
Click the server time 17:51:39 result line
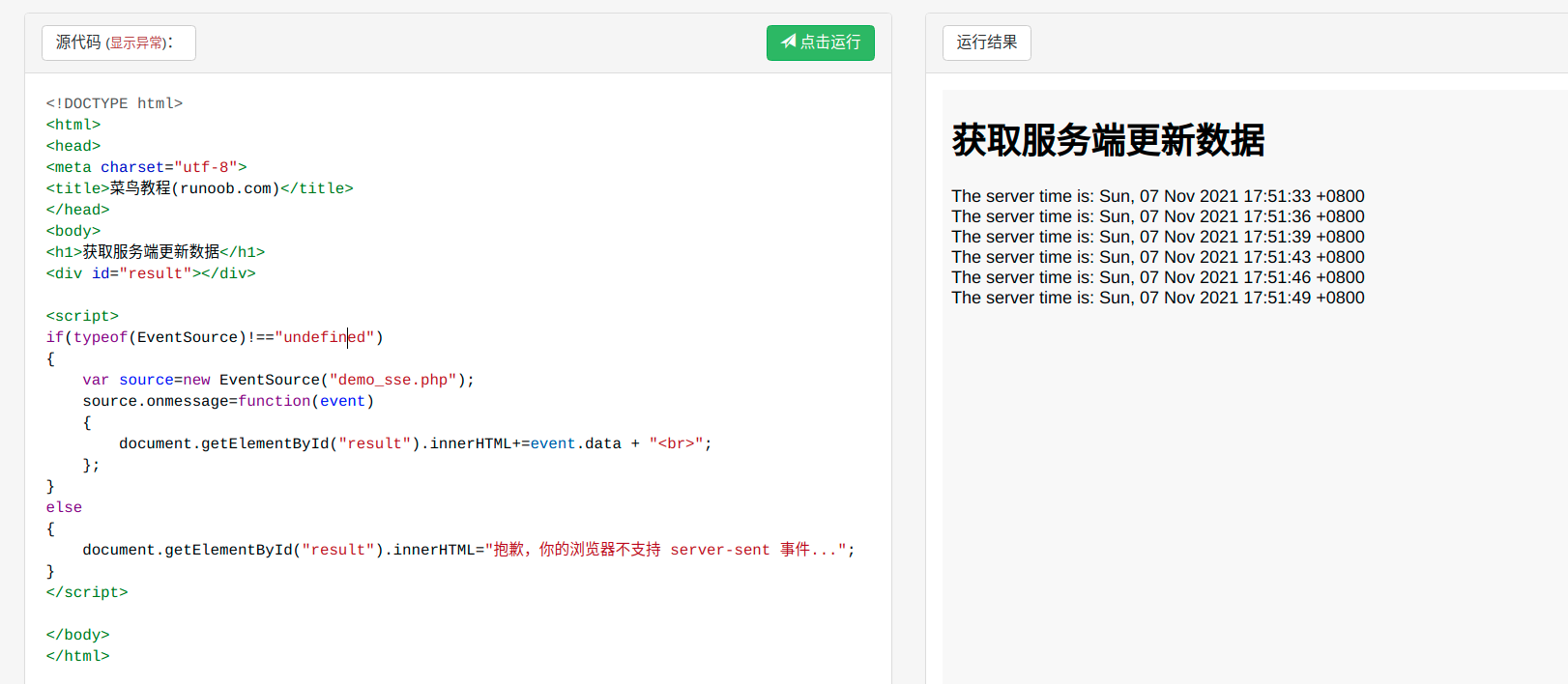(x=1158, y=237)
